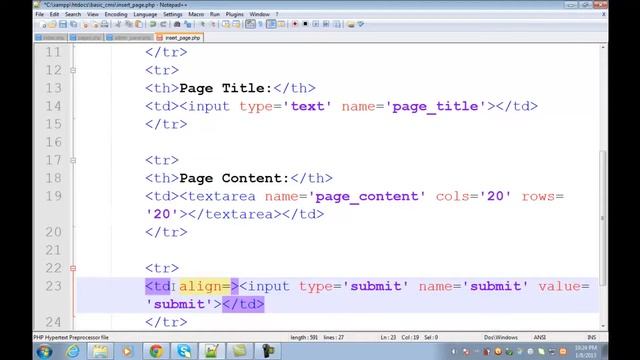Create a new document from toolbar

pos(43,24)
